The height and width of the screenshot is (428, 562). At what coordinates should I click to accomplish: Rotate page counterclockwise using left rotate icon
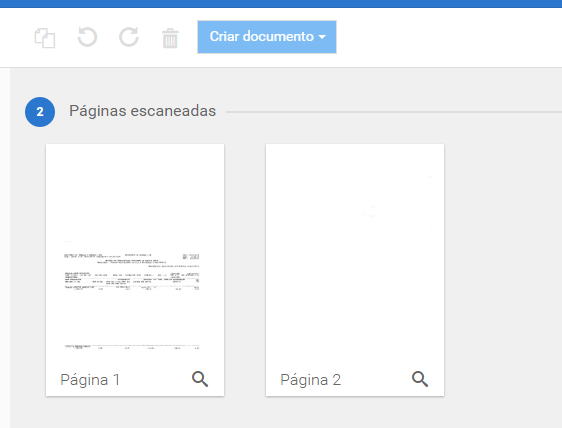tap(87, 37)
